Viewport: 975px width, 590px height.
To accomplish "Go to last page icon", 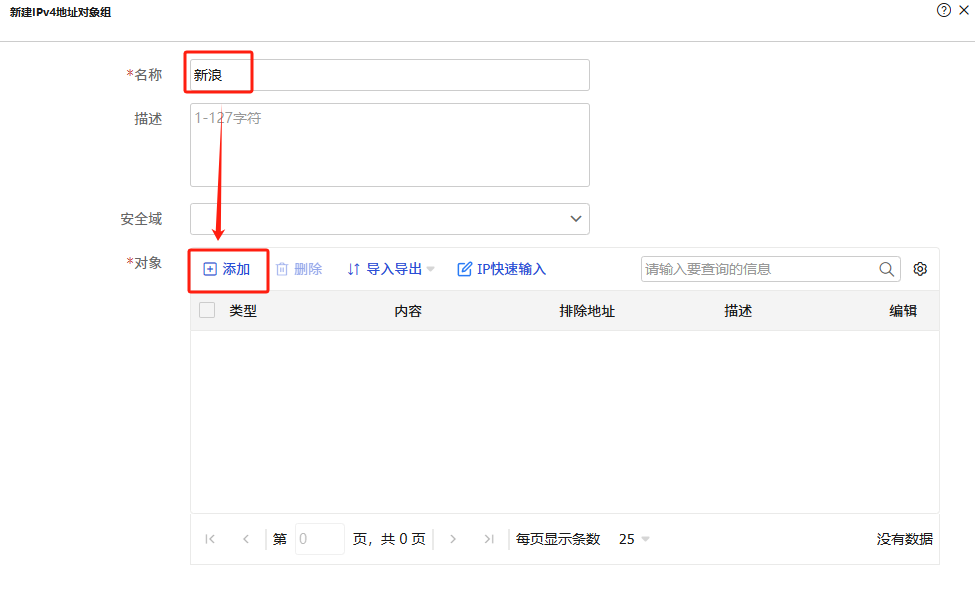I will [489, 539].
